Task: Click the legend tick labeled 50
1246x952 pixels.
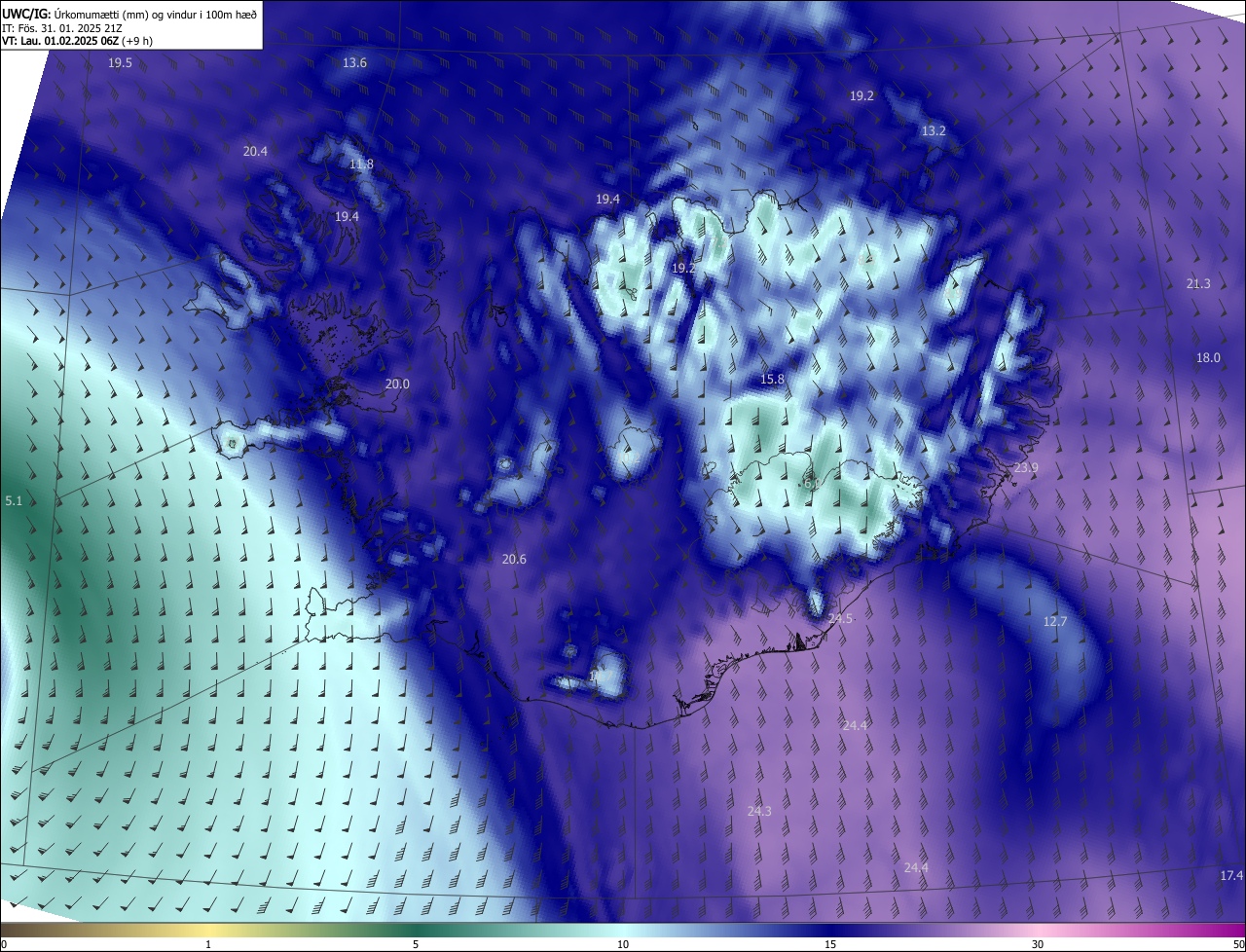Action: tap(1238, 944)
